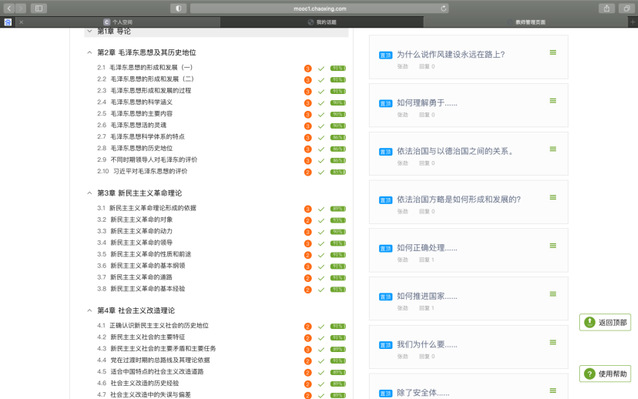The image size is (638, 399).
Task: Click orange task count badge for 2.1
Action: point(308,68)
